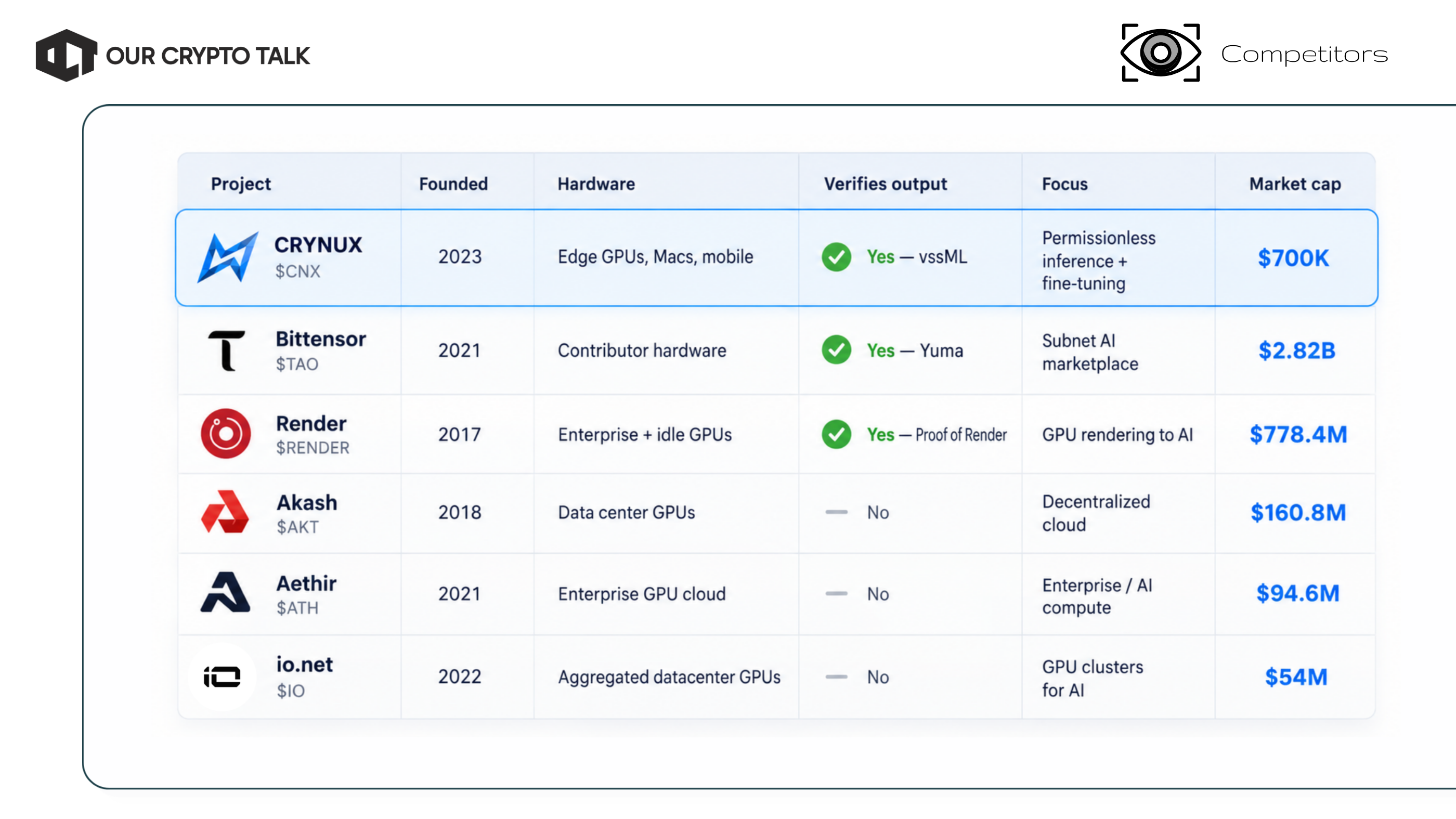The height and width of the screenshot is (819, 1456).
Task: Click the Founded column header
Action: pos(453,184)
